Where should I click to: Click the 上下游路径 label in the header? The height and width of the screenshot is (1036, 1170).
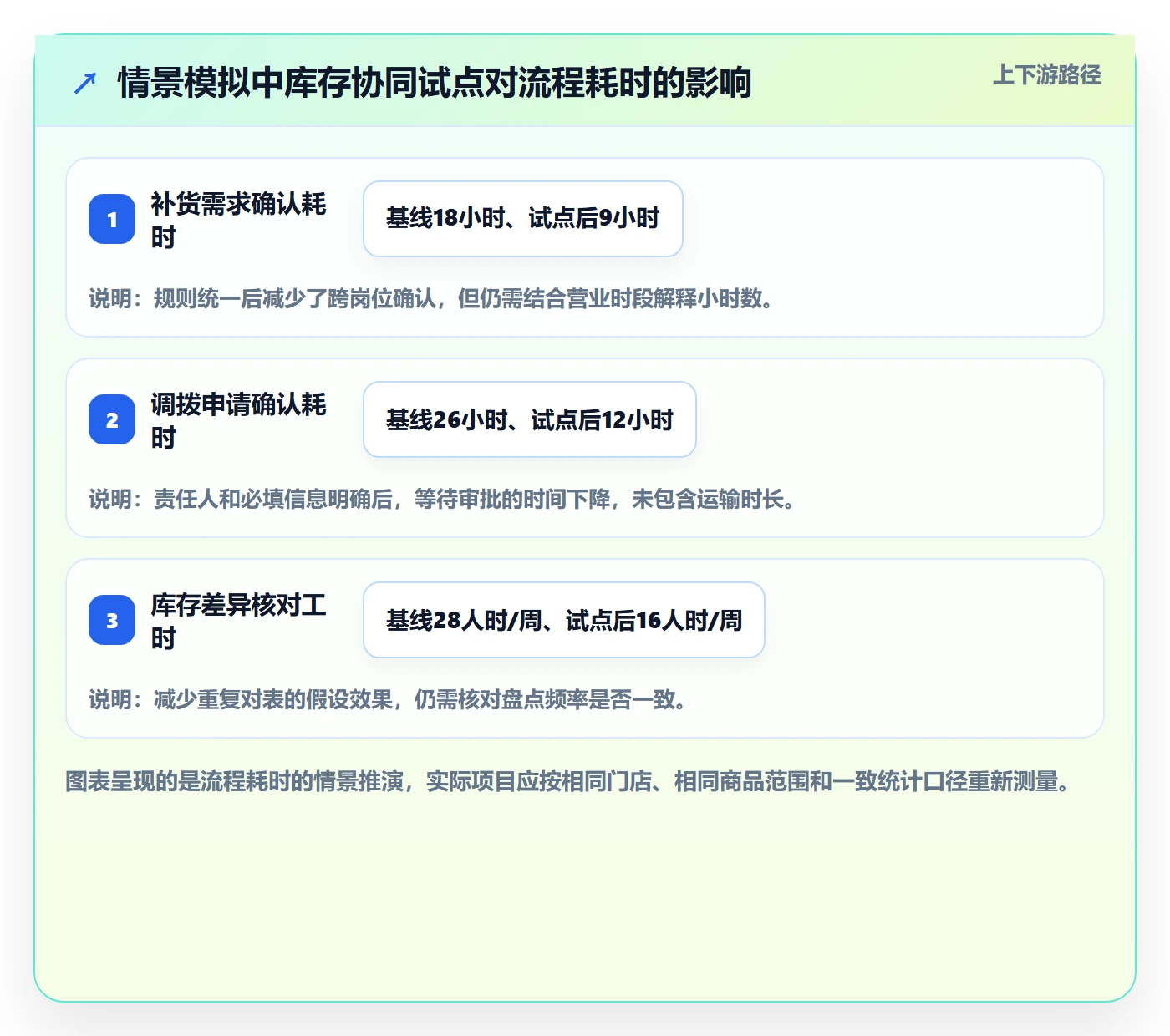[x=1046, y=75]
